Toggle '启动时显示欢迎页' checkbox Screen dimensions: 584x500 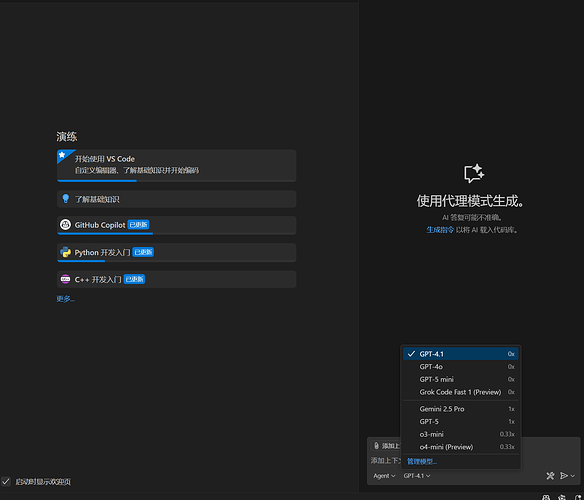click(6, 481)
